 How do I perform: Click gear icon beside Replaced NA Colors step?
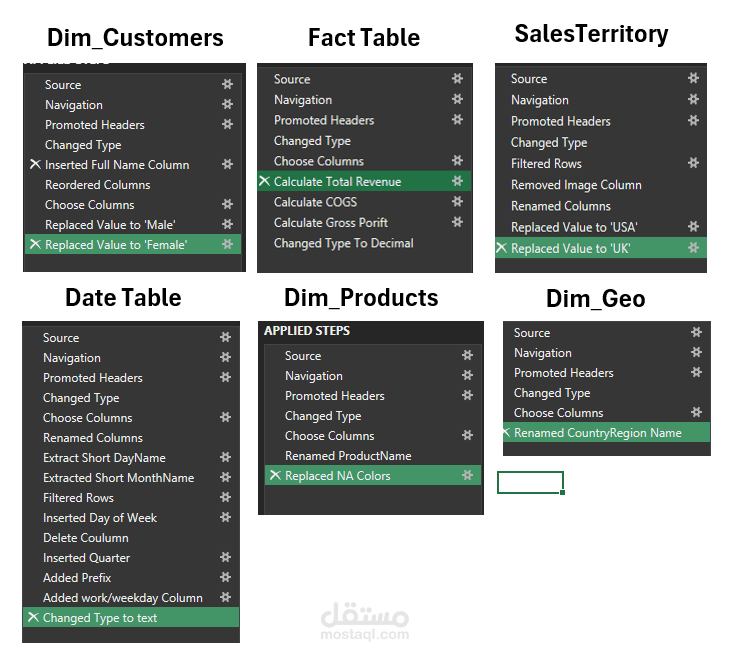tap(467, 476)
